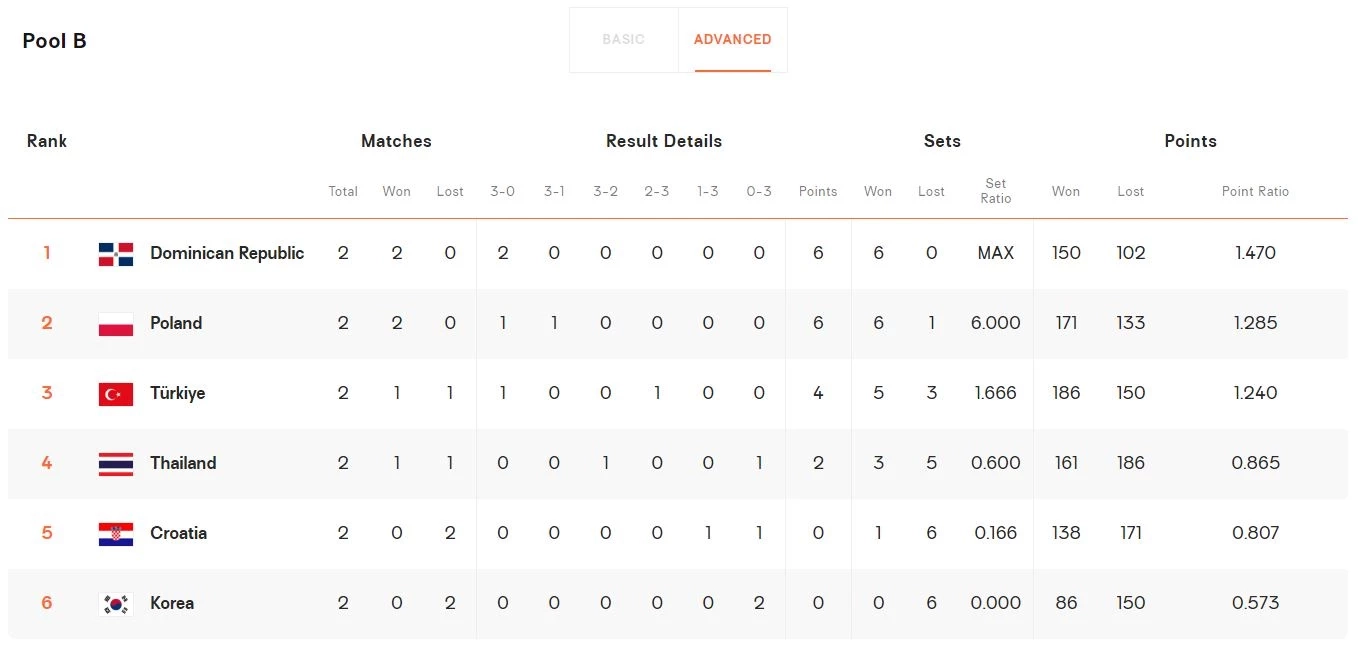Click the Croatia team name
This screenshot has height=658, width=1358.
(x=178, y=533)
